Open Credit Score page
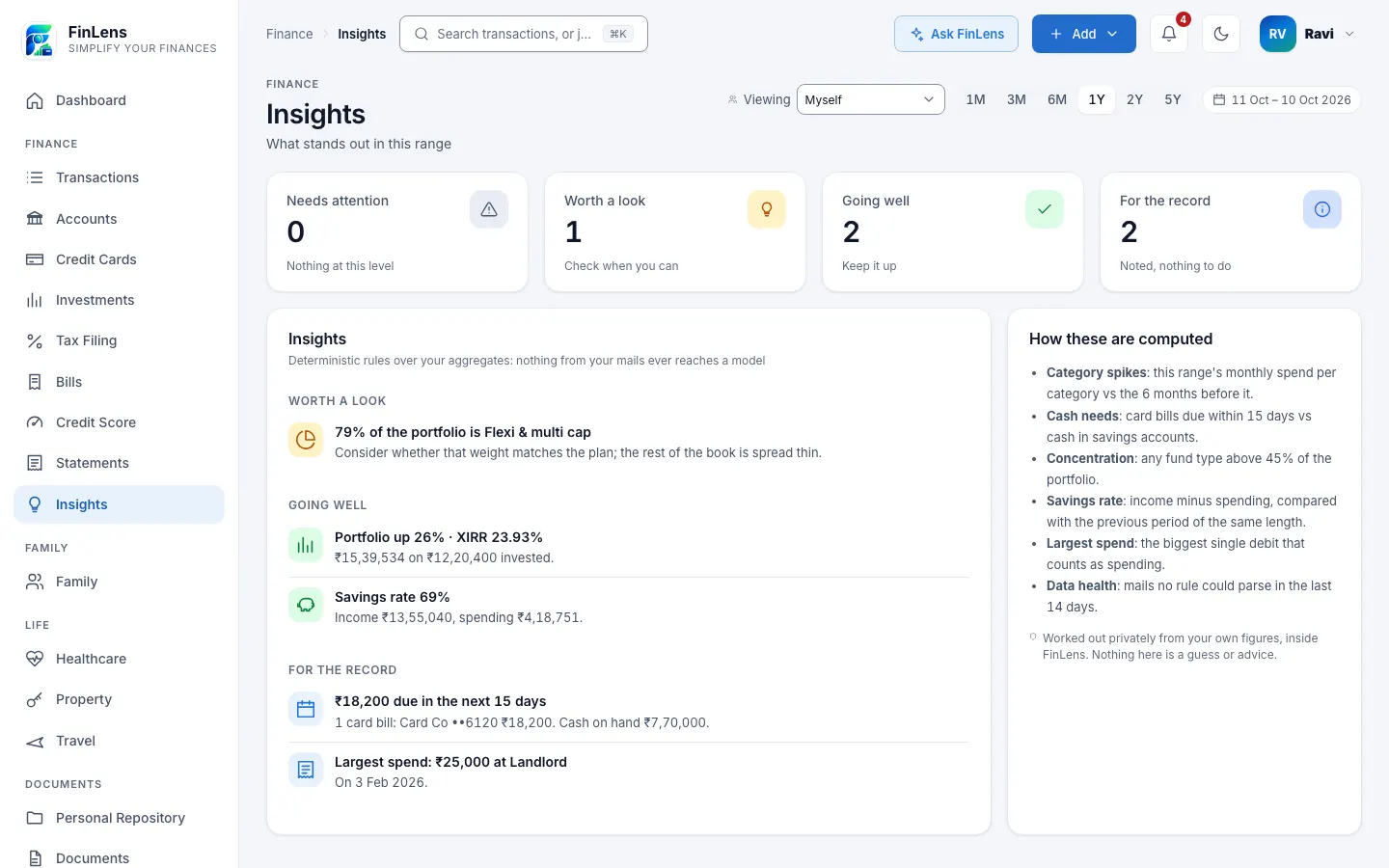 coord(120,422)
